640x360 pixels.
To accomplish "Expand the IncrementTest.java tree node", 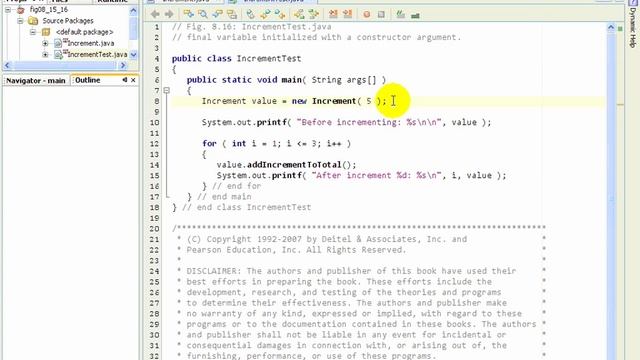I will (45, 54).
